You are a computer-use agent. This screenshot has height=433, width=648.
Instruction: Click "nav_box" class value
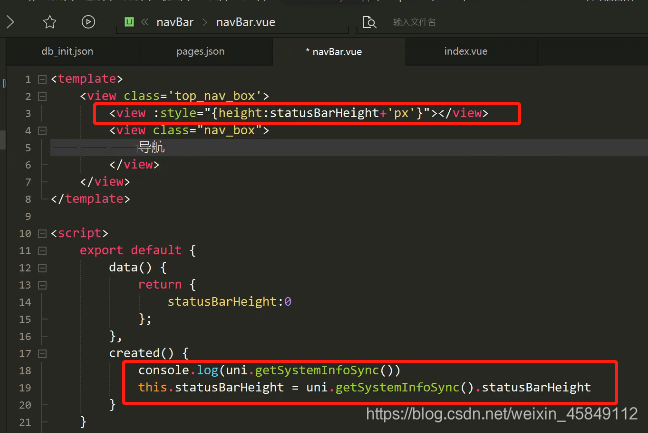pos(229,130)
